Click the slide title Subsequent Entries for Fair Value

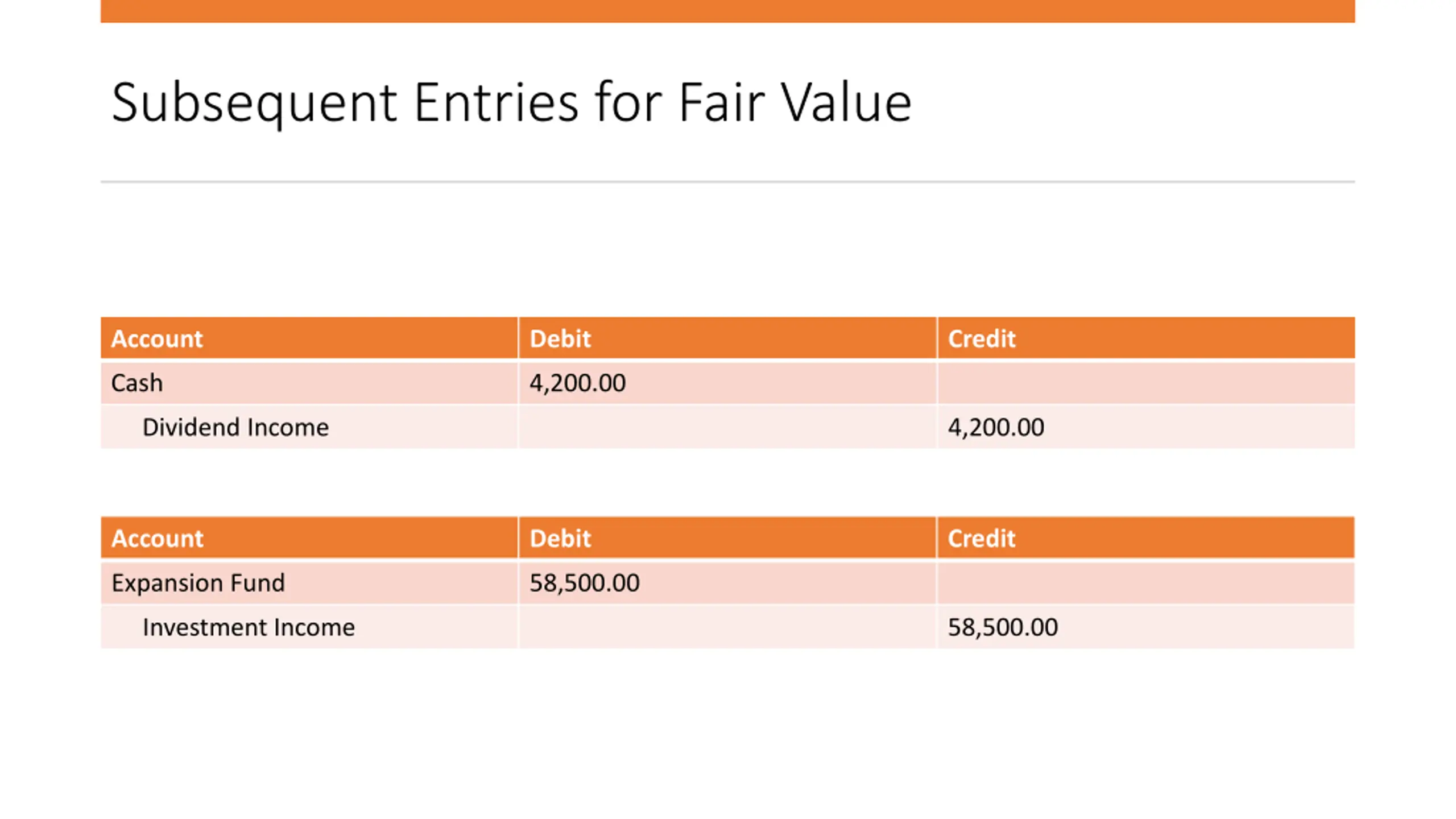511,103
